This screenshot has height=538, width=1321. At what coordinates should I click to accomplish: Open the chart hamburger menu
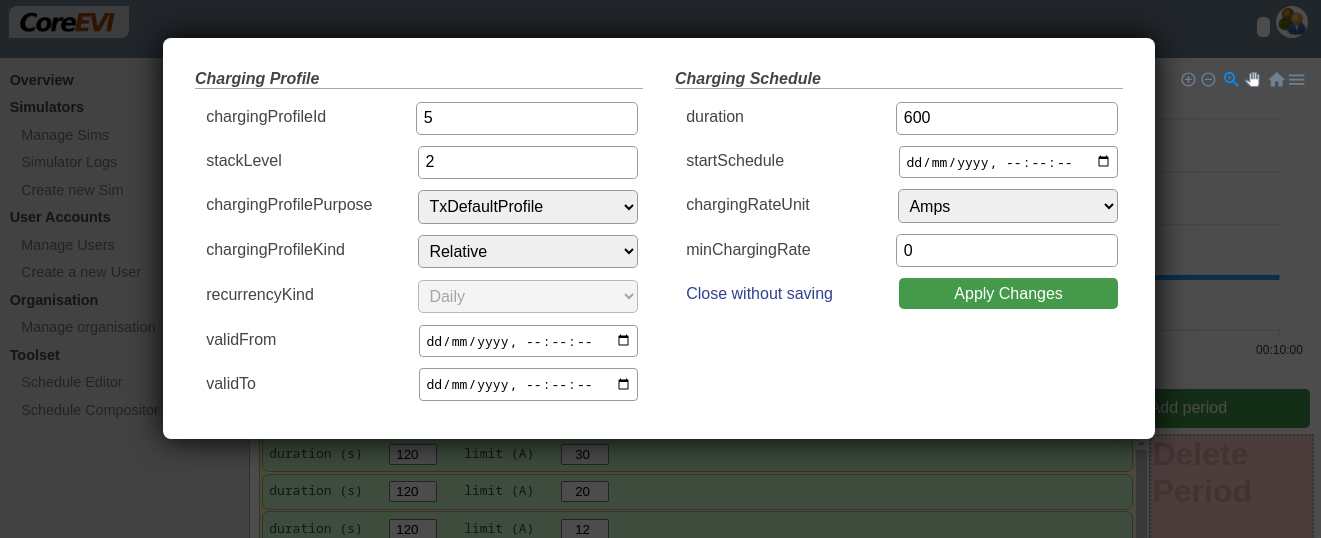[x=1297, y=79]
